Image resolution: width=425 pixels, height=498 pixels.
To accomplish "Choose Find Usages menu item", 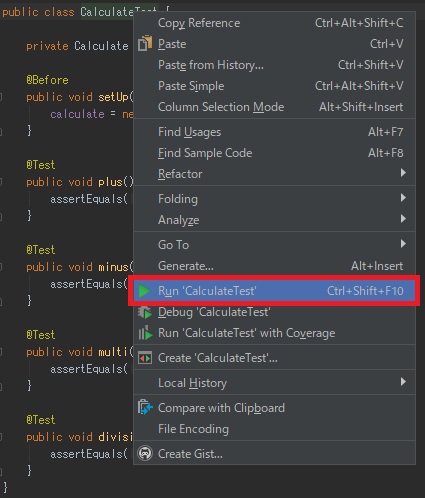I will click(x=274, y=132).
